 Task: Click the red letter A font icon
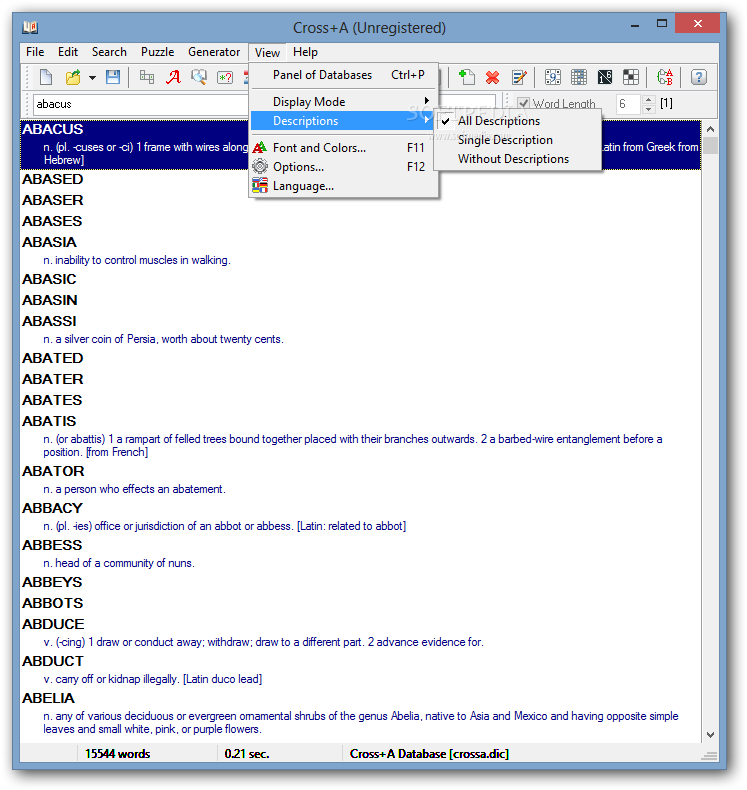pos(173,77)
